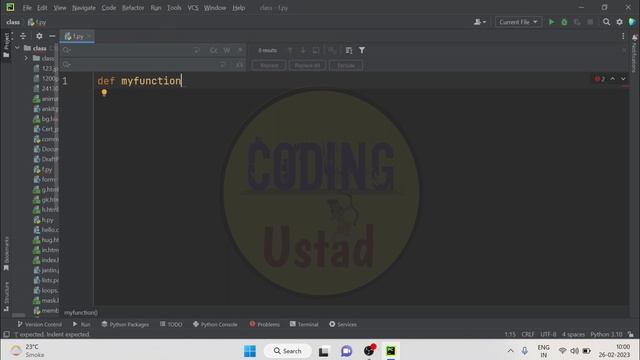Screen dimensions: 640x360
Task: Open the TODO tool window
Action: [171, 324]
